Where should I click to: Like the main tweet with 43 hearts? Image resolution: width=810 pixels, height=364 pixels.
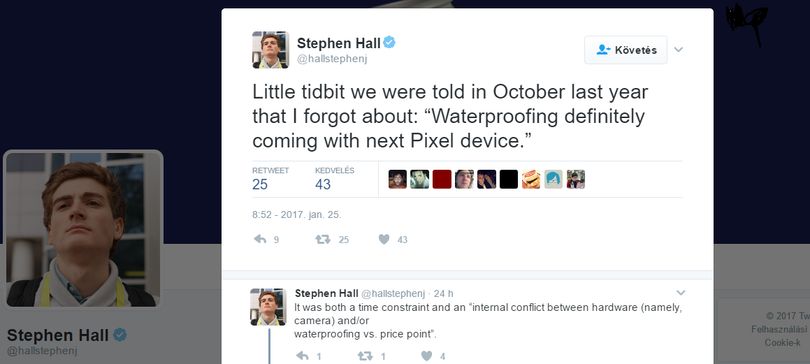384,240
